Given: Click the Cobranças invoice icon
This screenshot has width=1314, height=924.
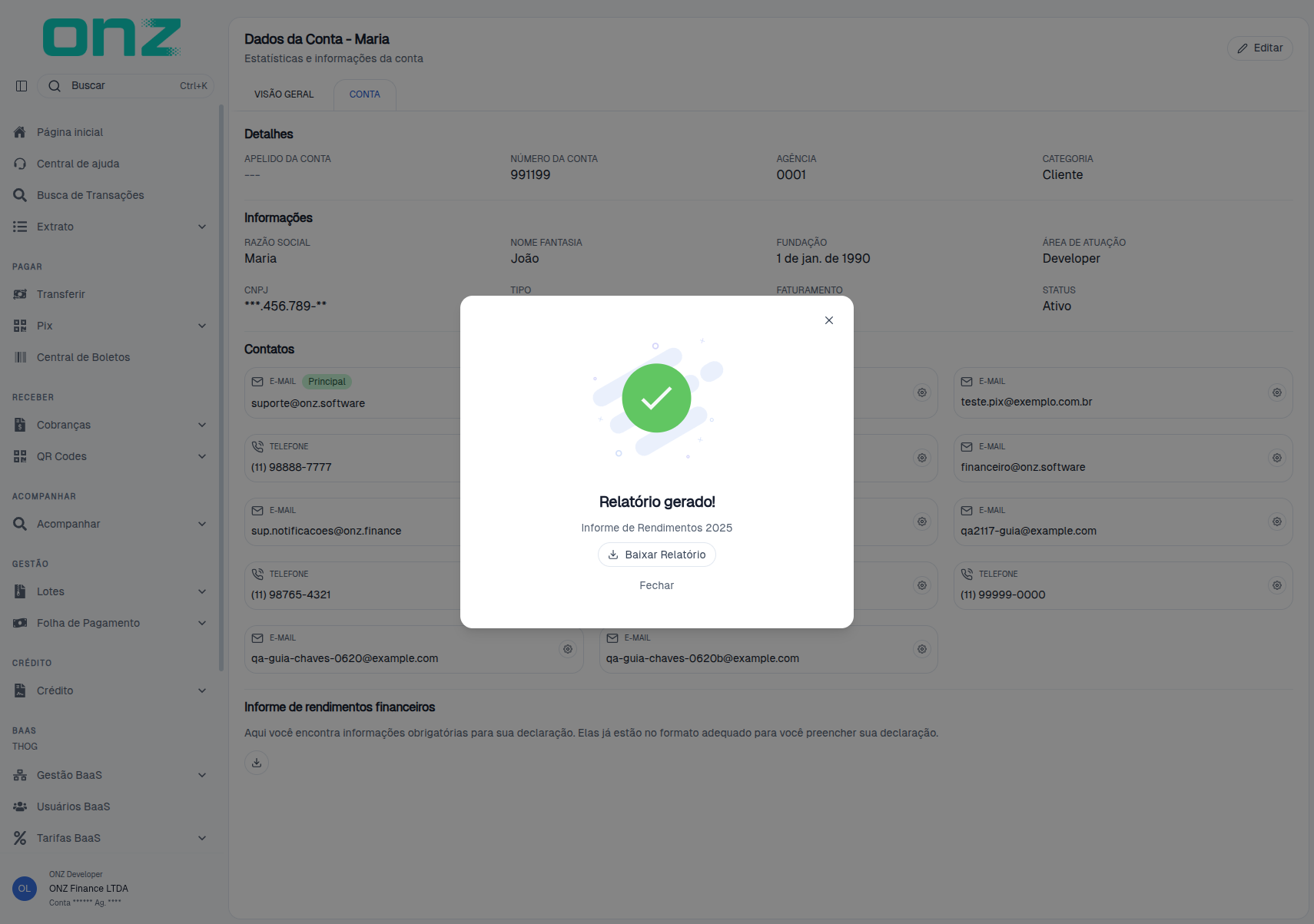Looking at the screenshot, I should [x=20, y=425].
